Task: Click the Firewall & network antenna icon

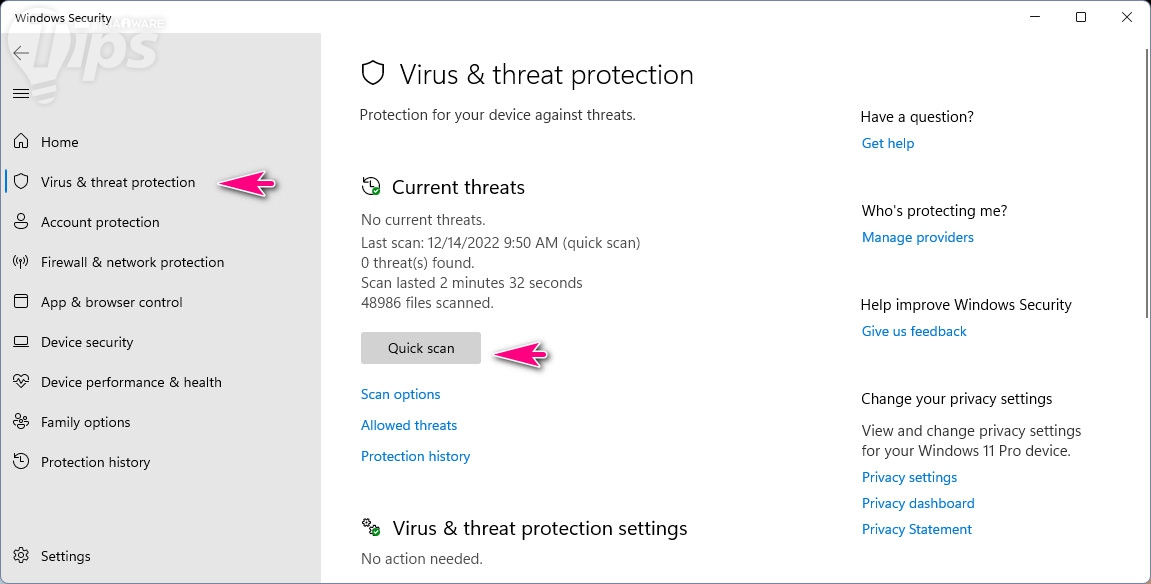Action: pos(21,262)
